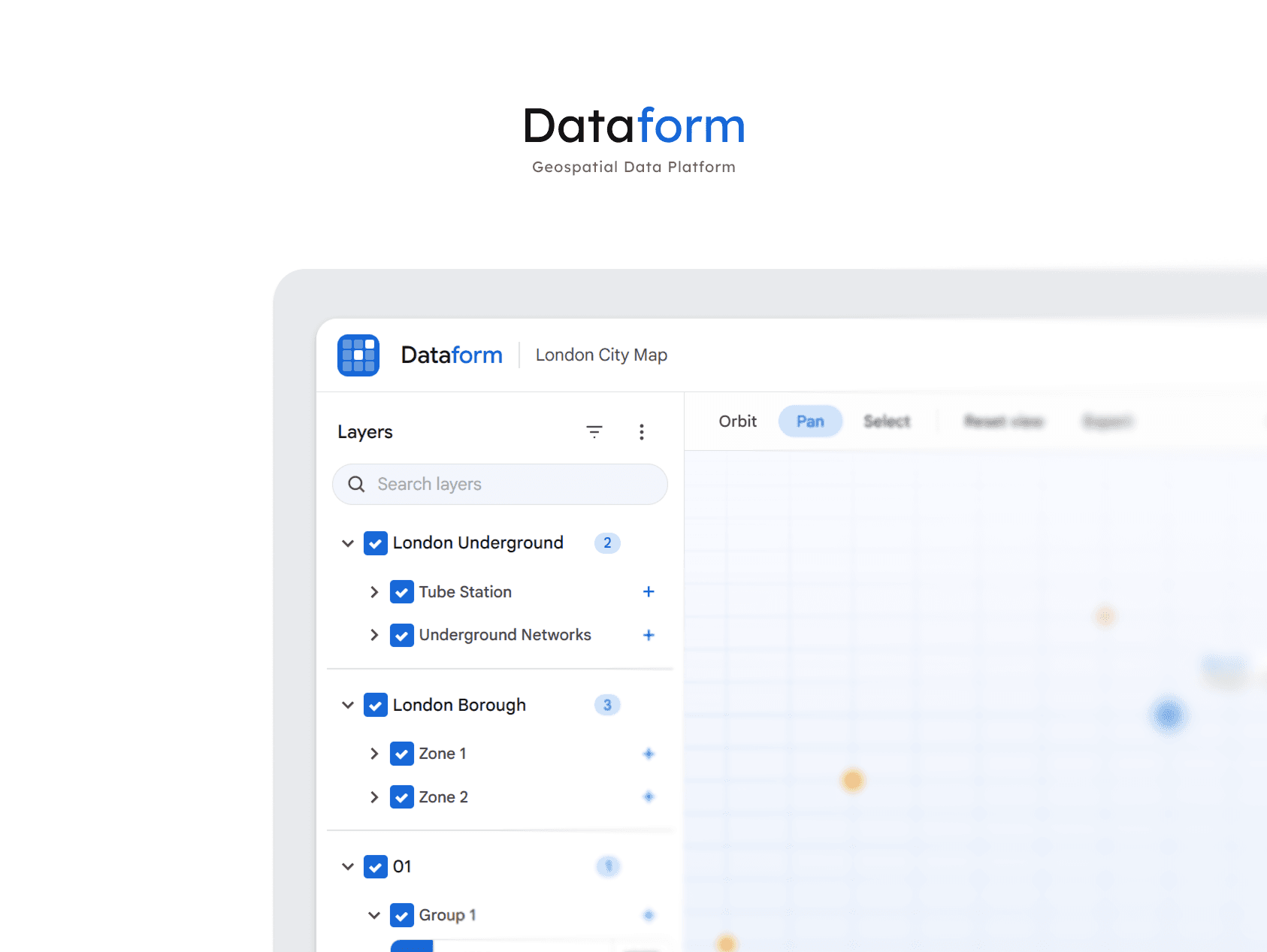Switch to Select mode
This screenshot has width=1267, height=952.
[x=887, y=422]
